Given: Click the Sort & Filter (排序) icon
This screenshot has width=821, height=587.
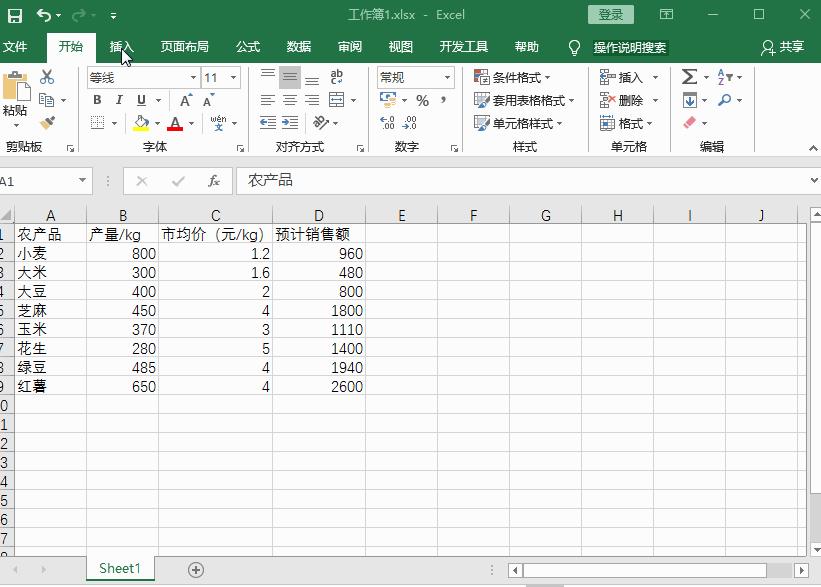Looking at the screenshot, I should coord(722,77).
